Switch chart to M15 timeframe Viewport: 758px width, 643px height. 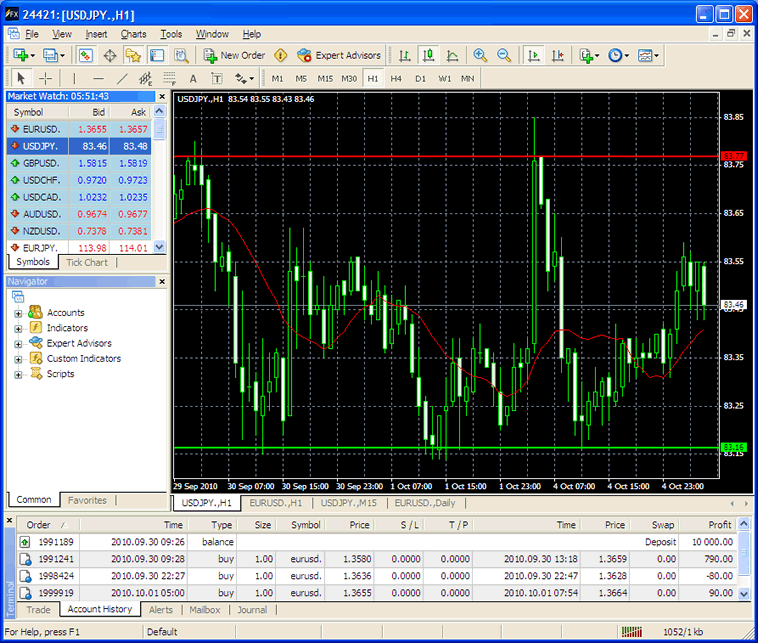(325, 78)
